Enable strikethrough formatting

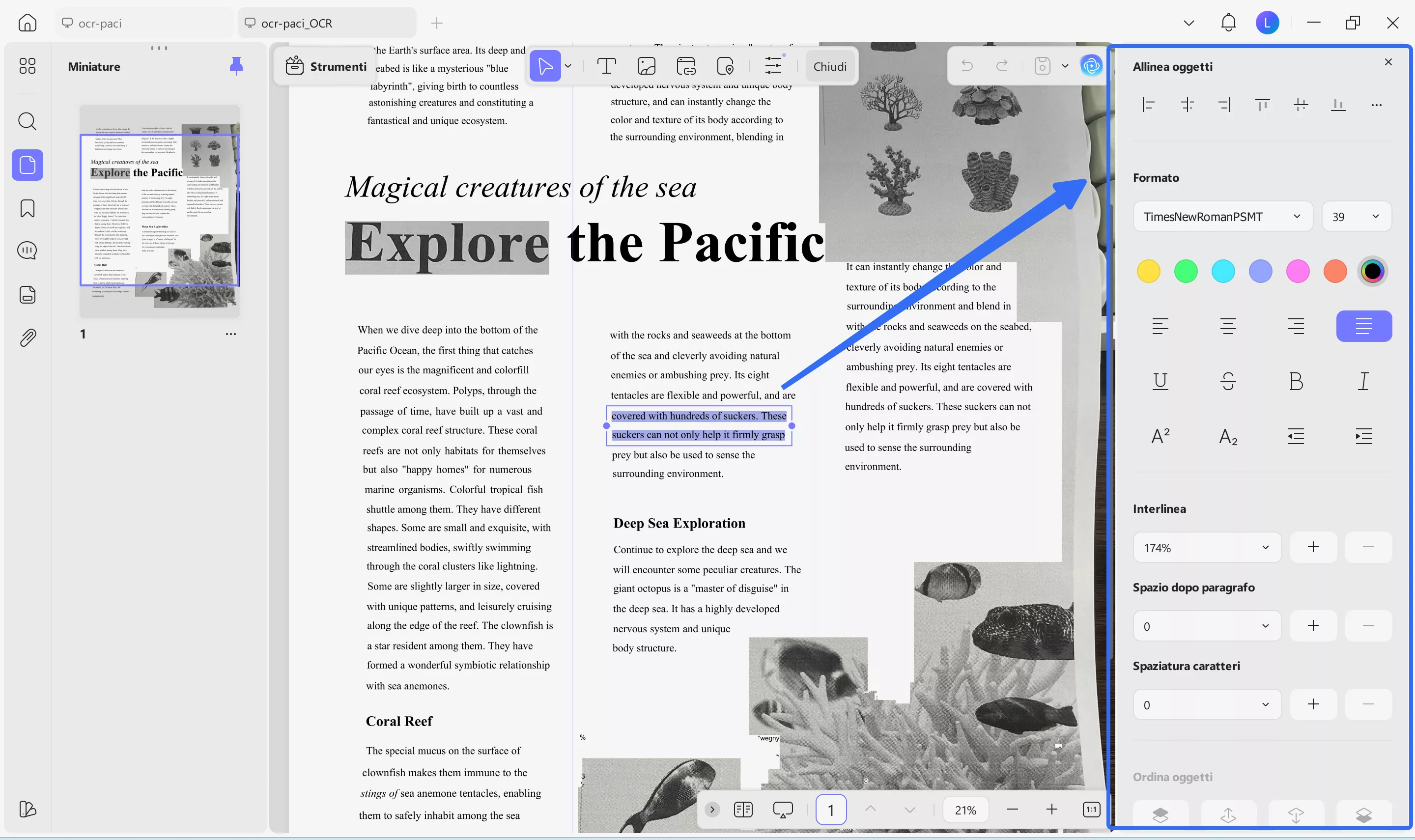coord(1228,381)
